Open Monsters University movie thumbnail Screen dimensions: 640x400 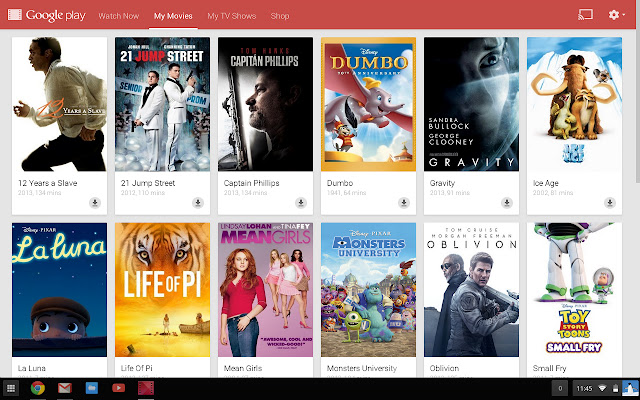click(x=369, y=289)
